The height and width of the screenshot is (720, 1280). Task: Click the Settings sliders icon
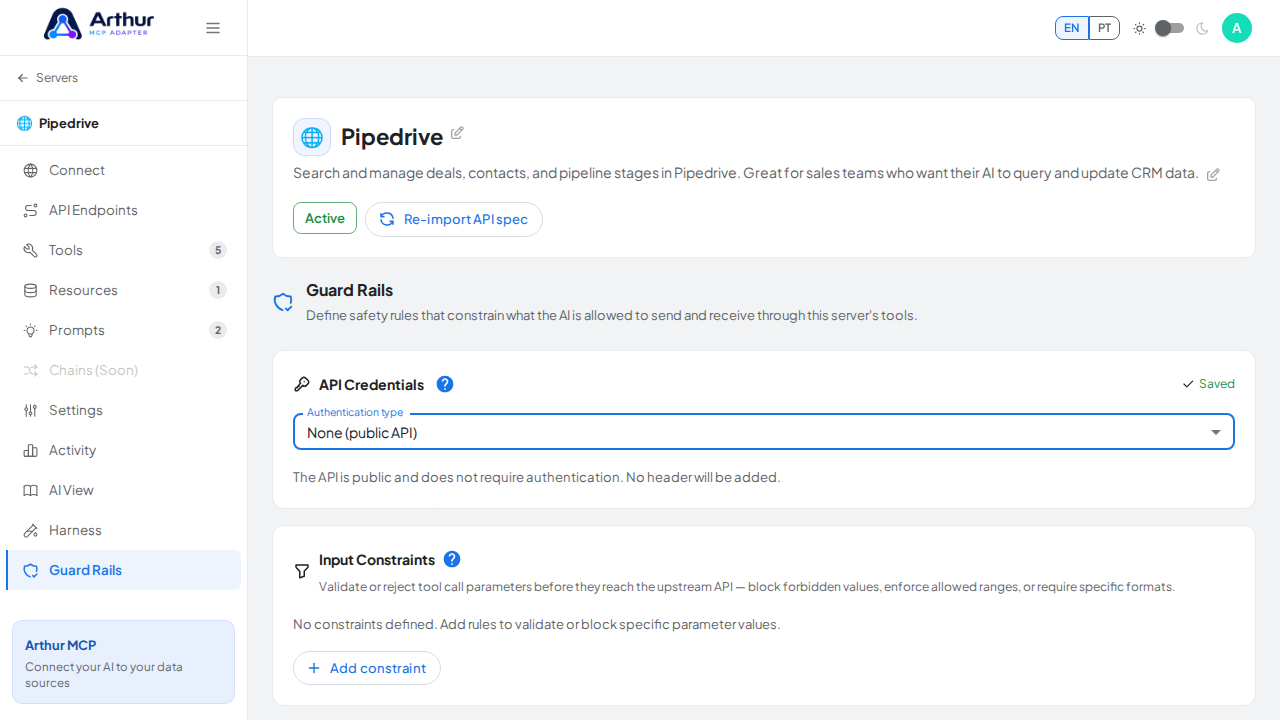(31, 410)
